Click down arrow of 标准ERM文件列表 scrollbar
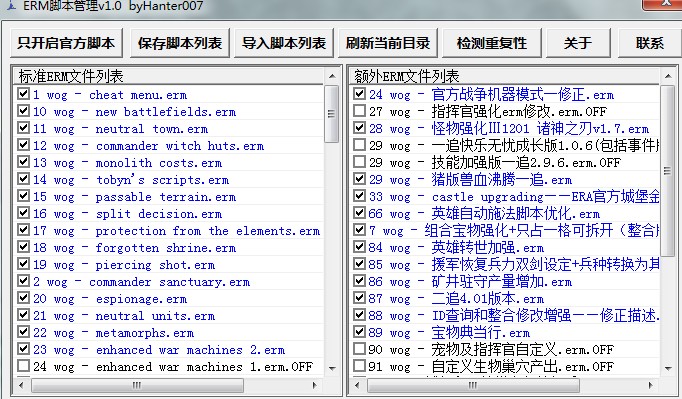682x399 pixels. (332, 369)
